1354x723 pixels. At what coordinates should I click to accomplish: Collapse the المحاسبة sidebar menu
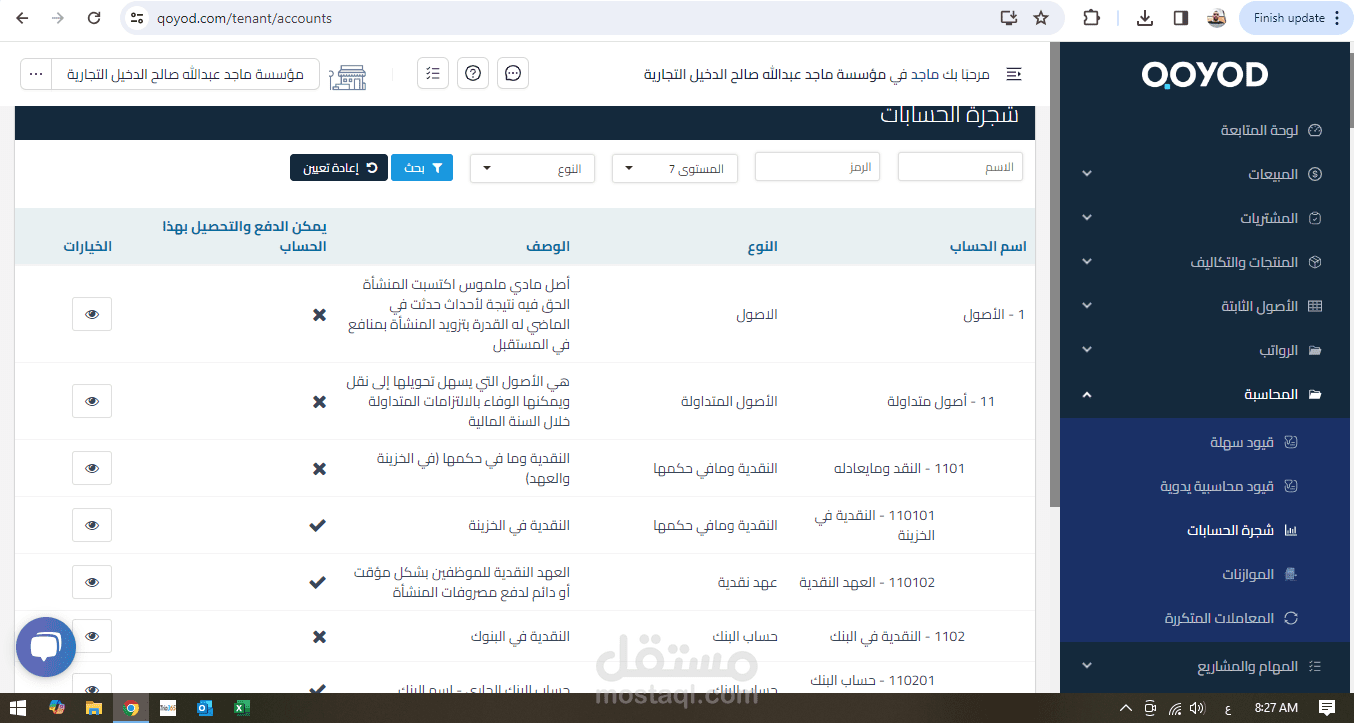pos(1205,394)
